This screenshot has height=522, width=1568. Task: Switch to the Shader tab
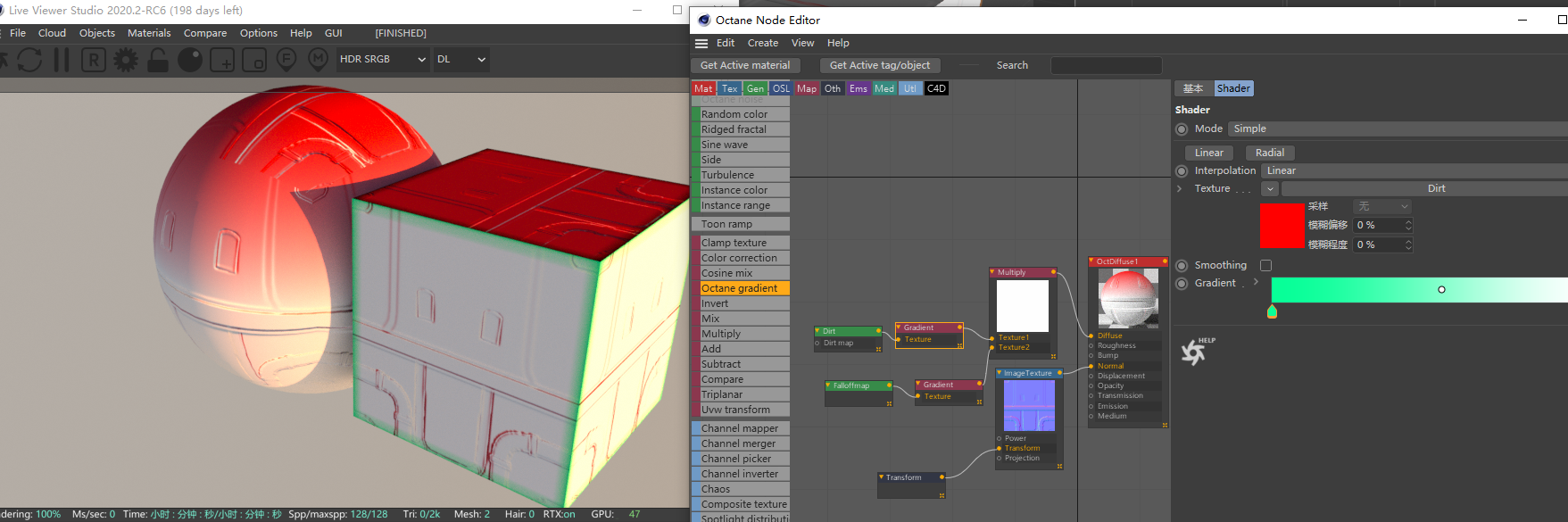(x=1233, y=88)
